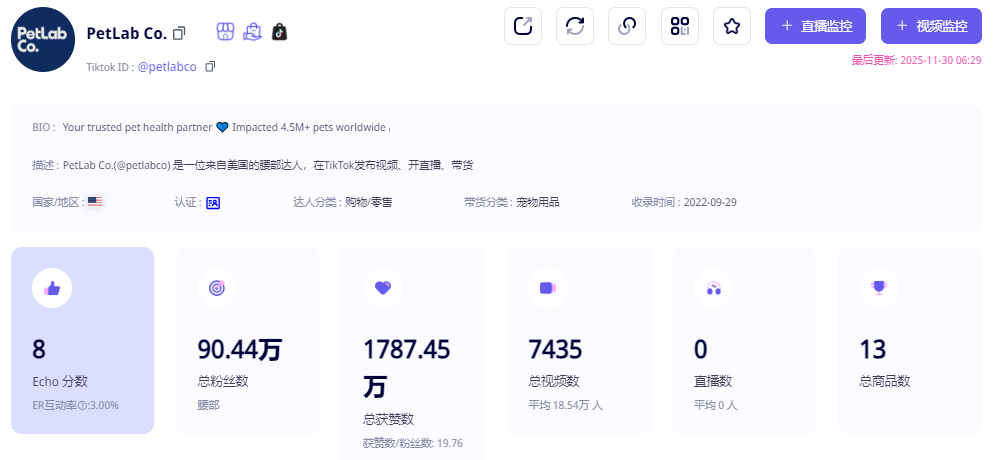Select the Echo 分数 card showing 8
Image resolution: width=998 pixels, height=460 pixels.
point(83,340)
